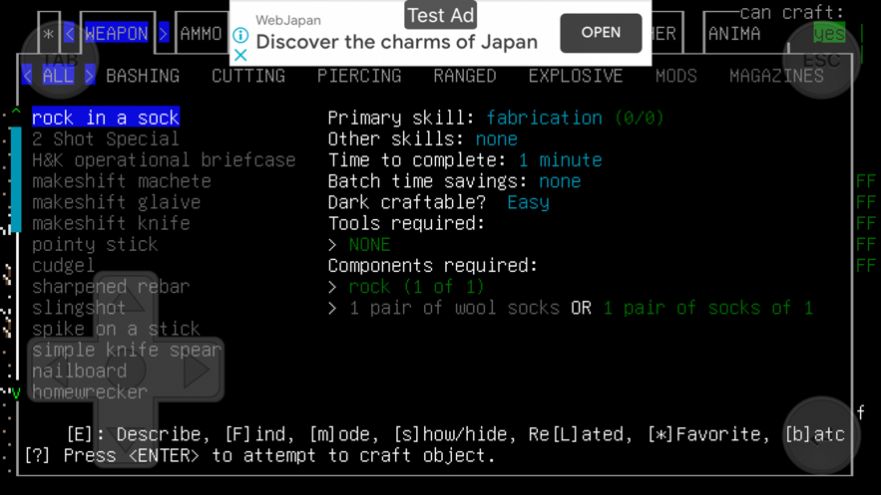This screenshot has height=495, width=881.
Task: Select the makeshift machete recipe
Action: (x=121, y=181)
